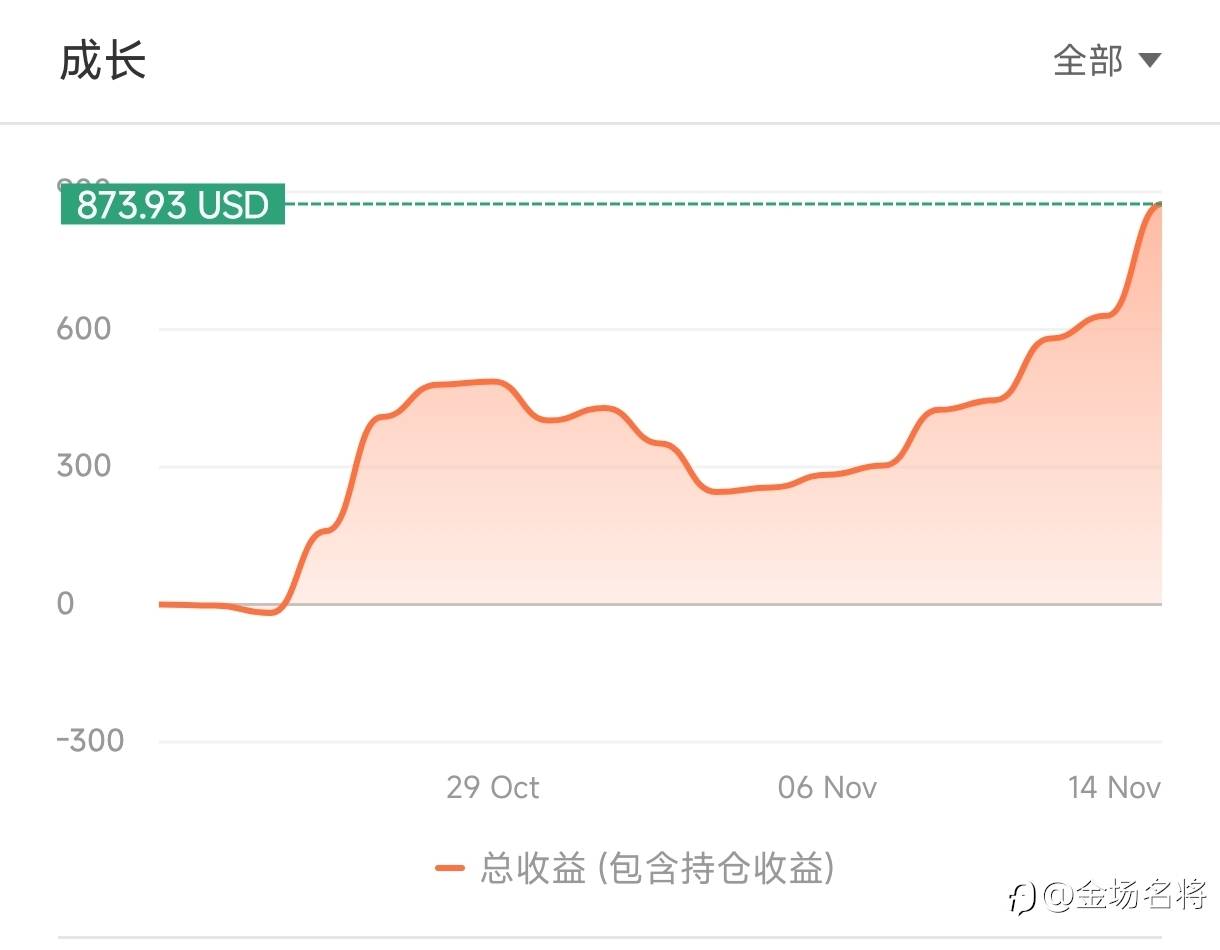Click the -300 y-axis label
1220x950 pixels.
90,741
